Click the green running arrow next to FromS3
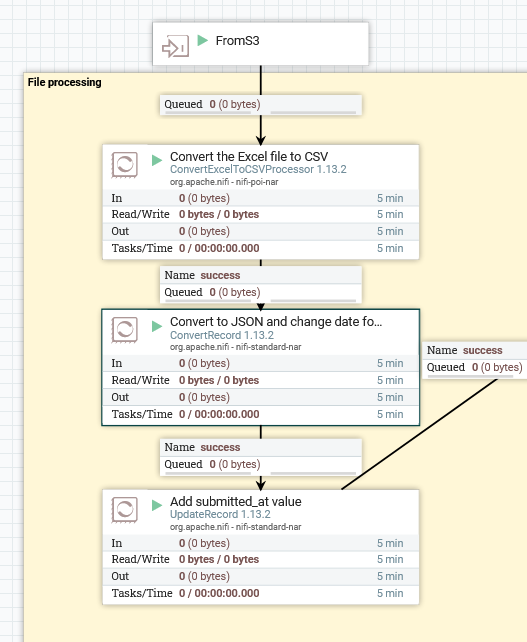 [203, 40]
